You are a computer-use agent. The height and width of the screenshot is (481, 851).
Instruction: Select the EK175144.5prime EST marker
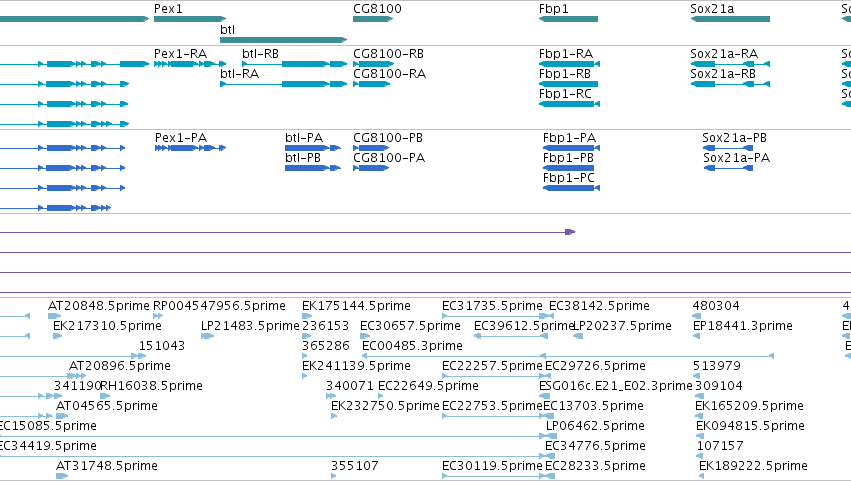pyautogui.click(x=307, y=316)
